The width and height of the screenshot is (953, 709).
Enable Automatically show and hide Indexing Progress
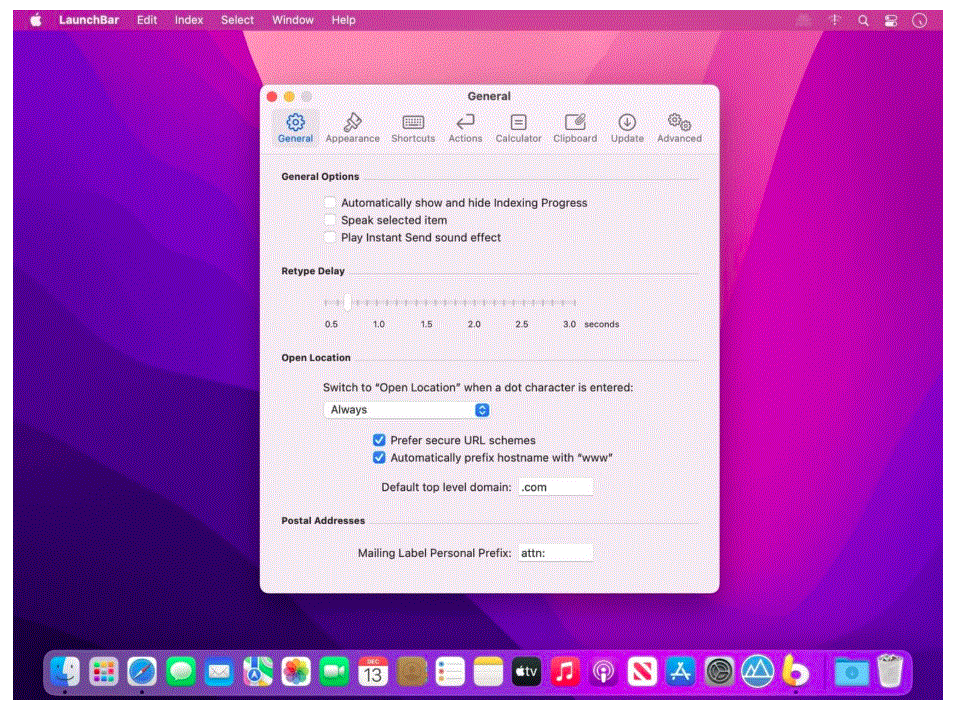[x=330, y=202]
